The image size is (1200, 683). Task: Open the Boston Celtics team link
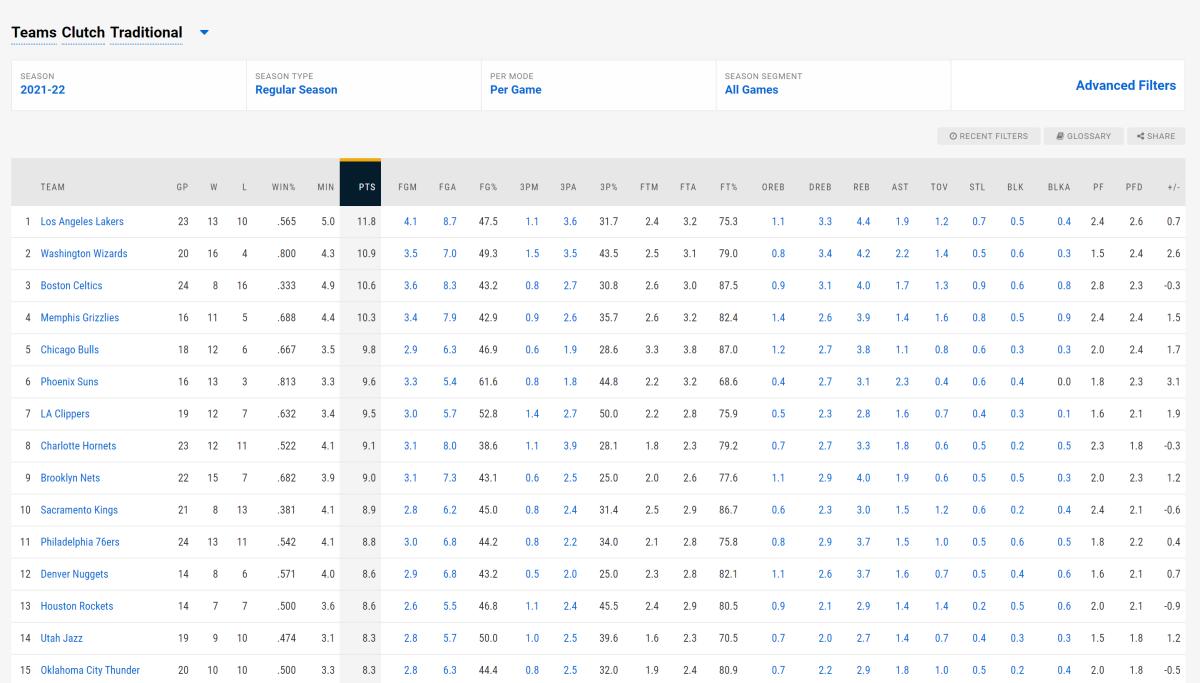[71, 286]
